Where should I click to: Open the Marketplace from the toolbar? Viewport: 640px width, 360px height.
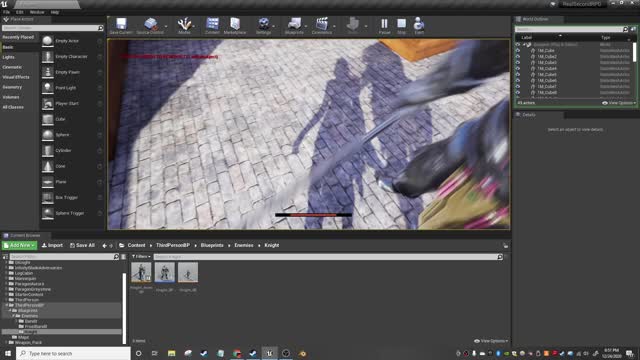click(235, 26)
